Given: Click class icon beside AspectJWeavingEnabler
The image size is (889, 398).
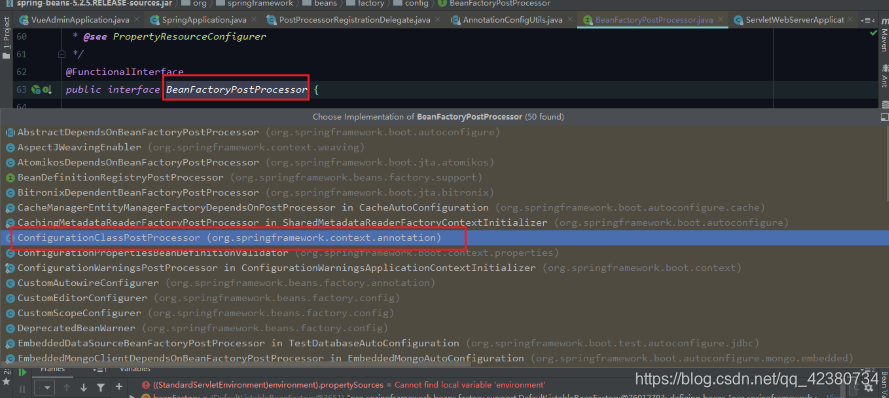Looking at the screenshot, I should (x=10, y=147).
